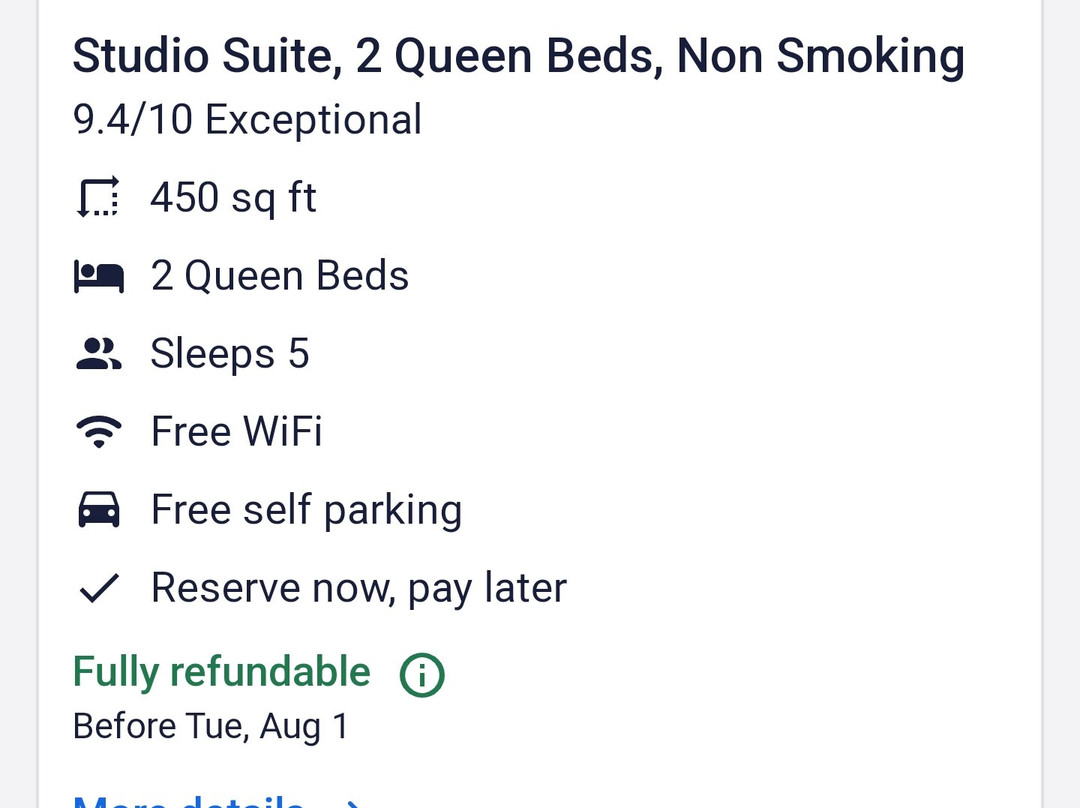Open the Fully refundable info icon

(421, 675)
